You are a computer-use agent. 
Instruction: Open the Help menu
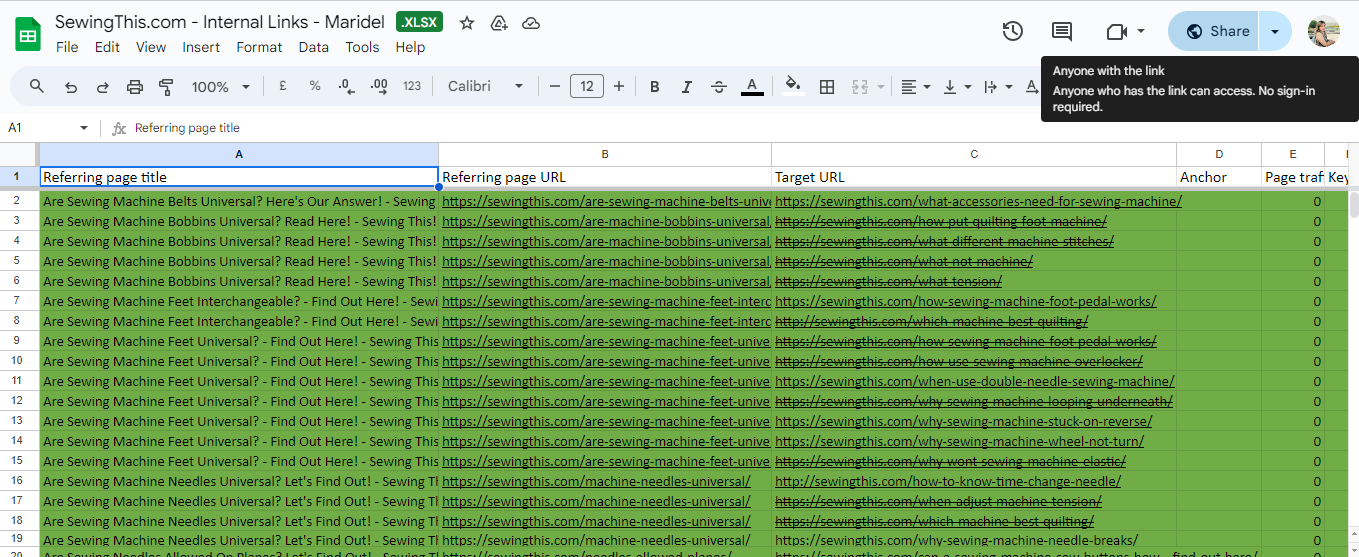coord(410,47)
